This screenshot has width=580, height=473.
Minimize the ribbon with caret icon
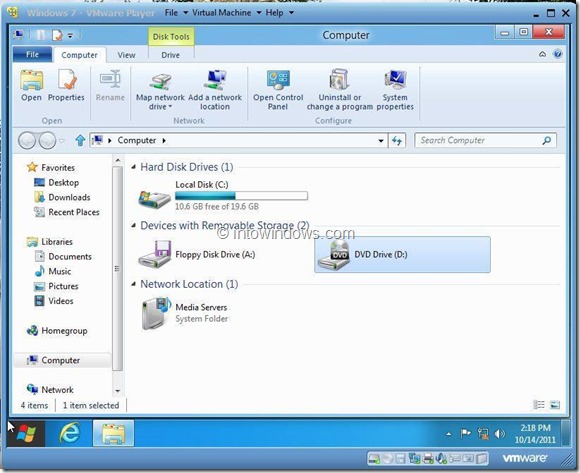pos(542,54)
